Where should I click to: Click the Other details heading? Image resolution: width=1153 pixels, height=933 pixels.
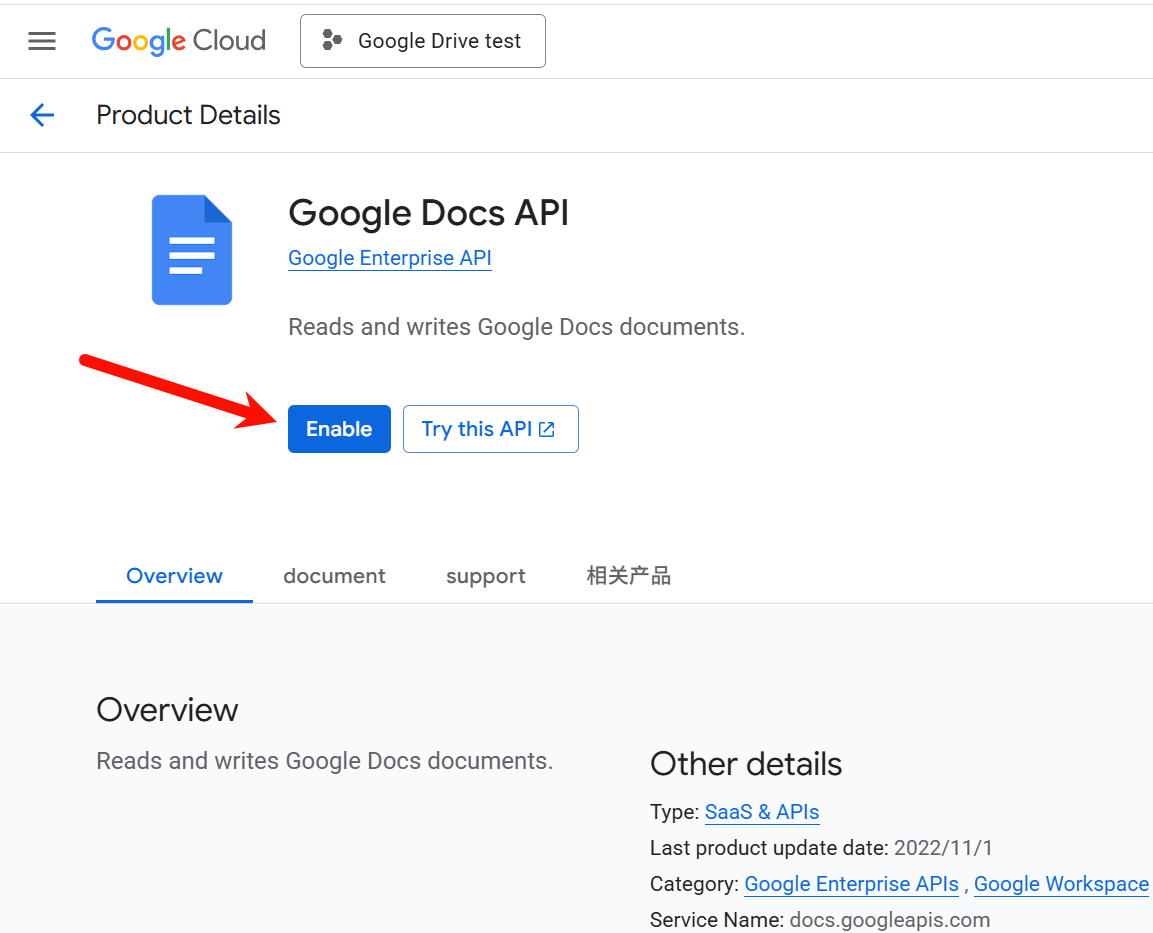click(x=746, y=764)
